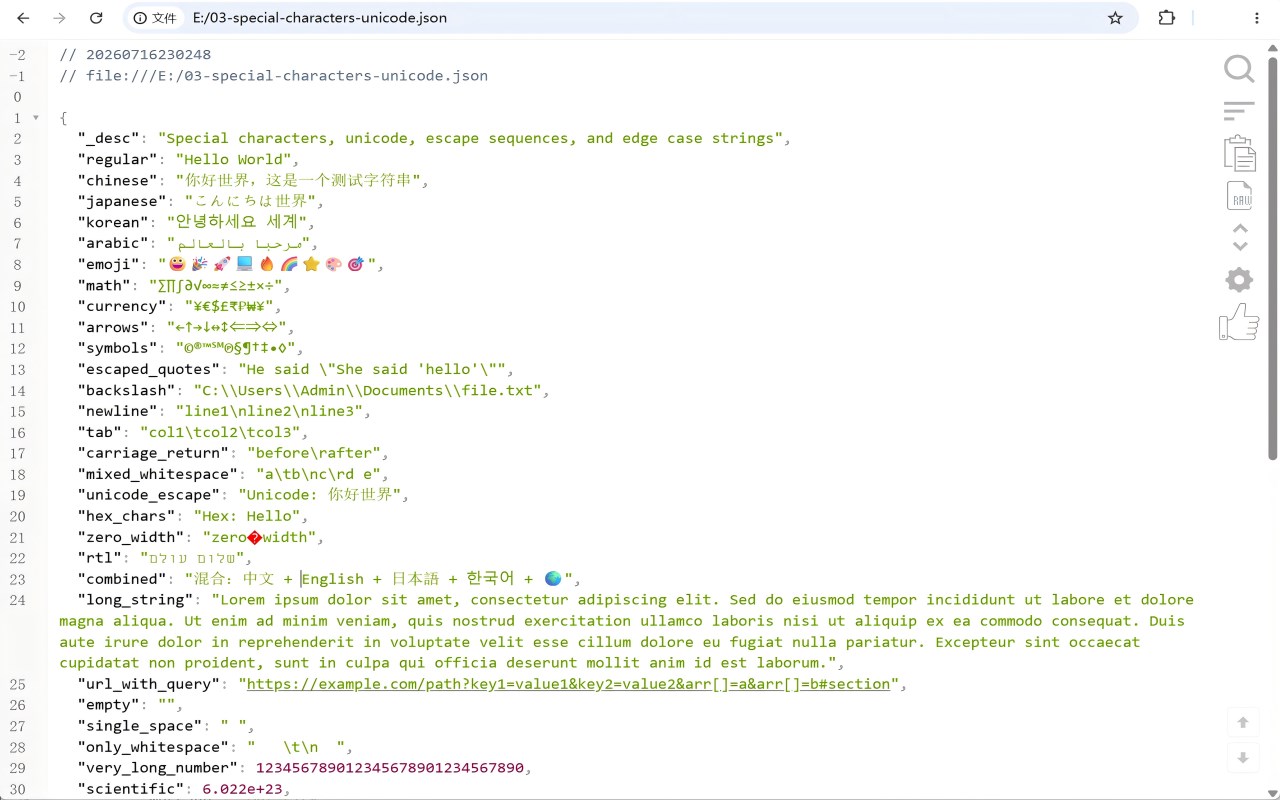Collapse the root object at line 1

pos(36,118)
